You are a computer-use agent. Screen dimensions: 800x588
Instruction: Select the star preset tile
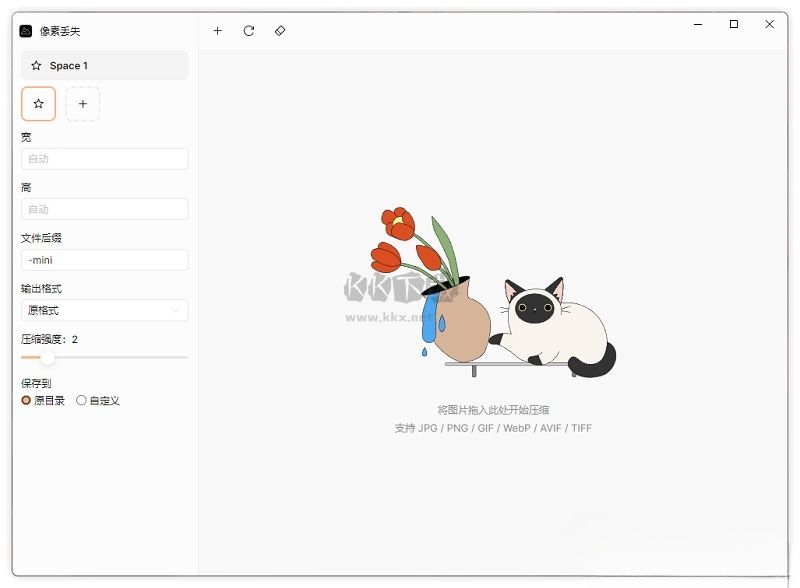(38, 104)
